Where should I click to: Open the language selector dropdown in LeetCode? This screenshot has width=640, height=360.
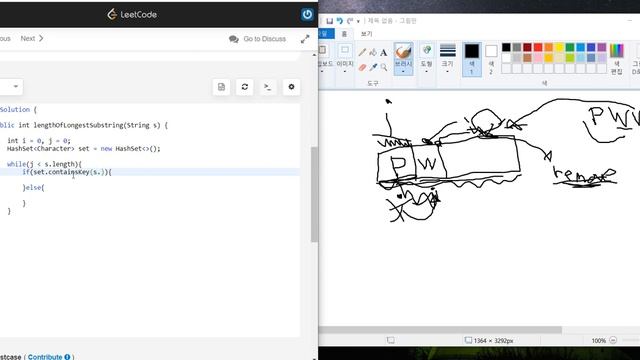click(x=11, y=87)
